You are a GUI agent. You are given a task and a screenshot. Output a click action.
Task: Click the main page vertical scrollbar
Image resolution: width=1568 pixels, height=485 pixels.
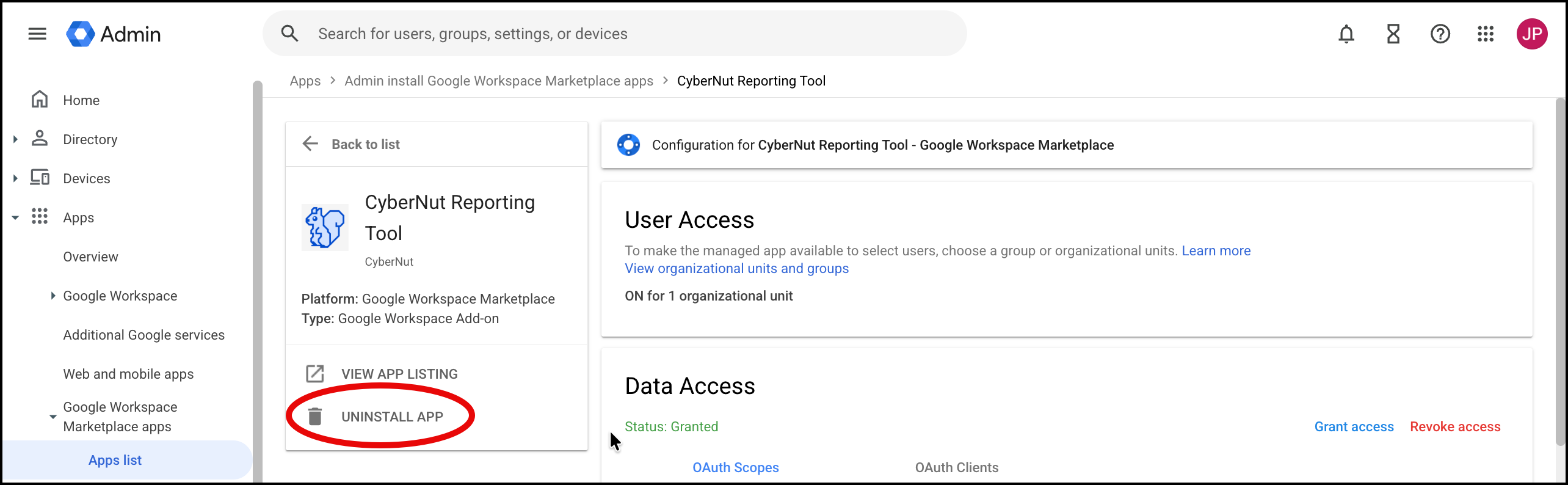tap(1560, 272)
